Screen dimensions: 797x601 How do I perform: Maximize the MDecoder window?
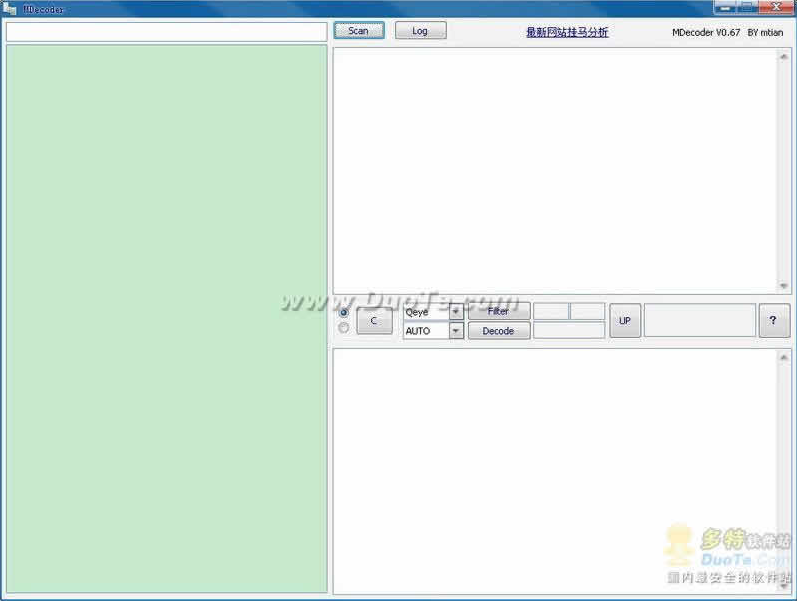(x=747, y=7)
